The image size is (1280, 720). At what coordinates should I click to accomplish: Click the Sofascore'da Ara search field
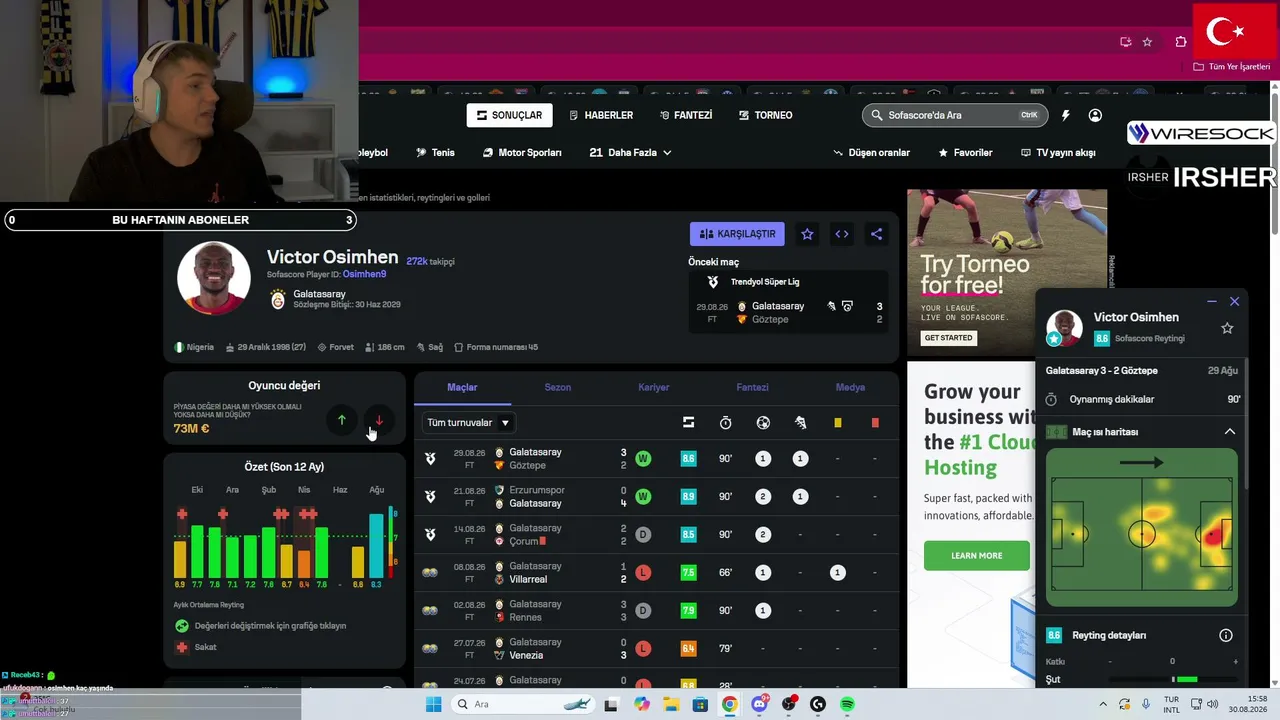[x=955, y=115]
